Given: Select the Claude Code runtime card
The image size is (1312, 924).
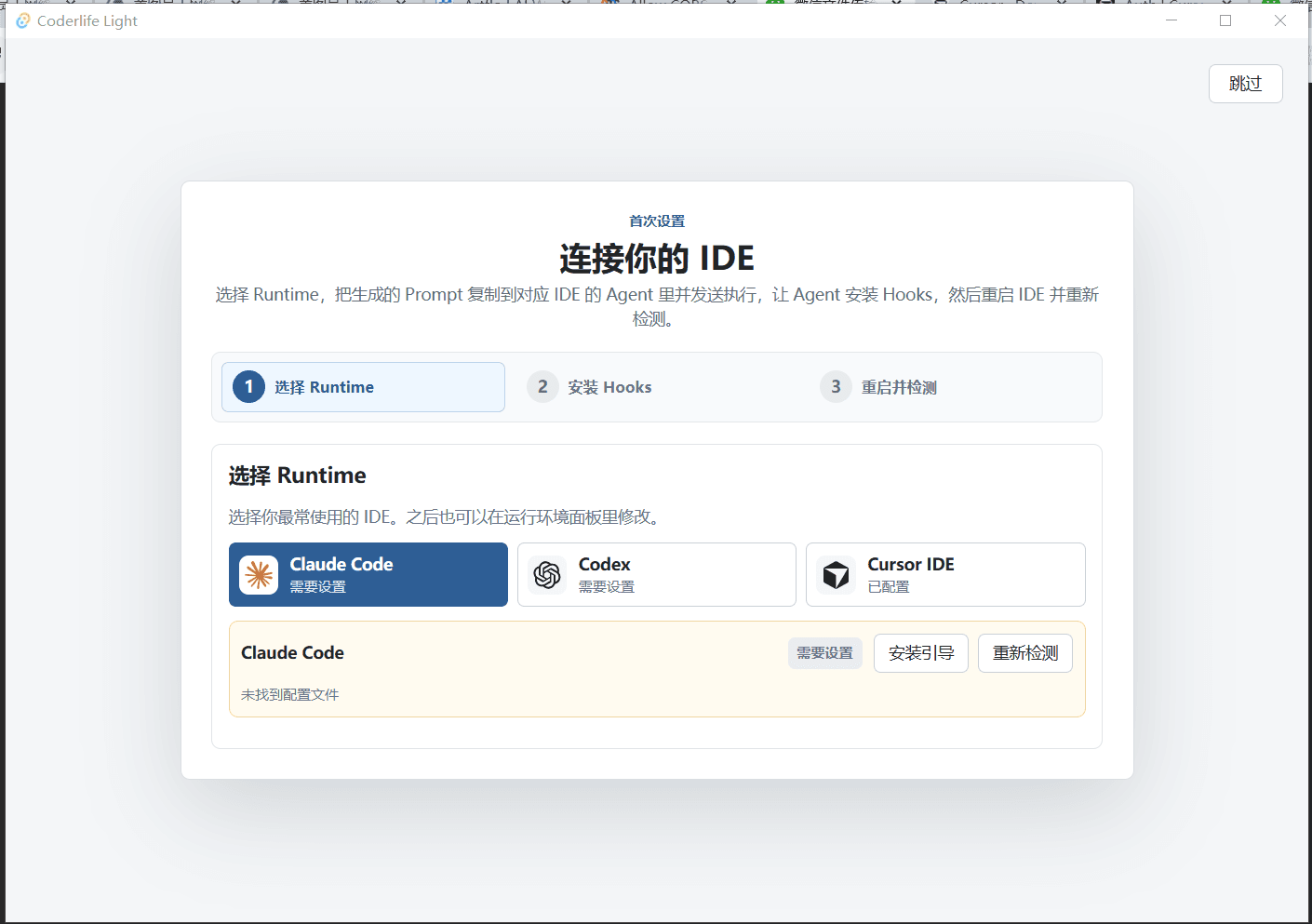Looking at the screenshot, I should click(368, 575).
